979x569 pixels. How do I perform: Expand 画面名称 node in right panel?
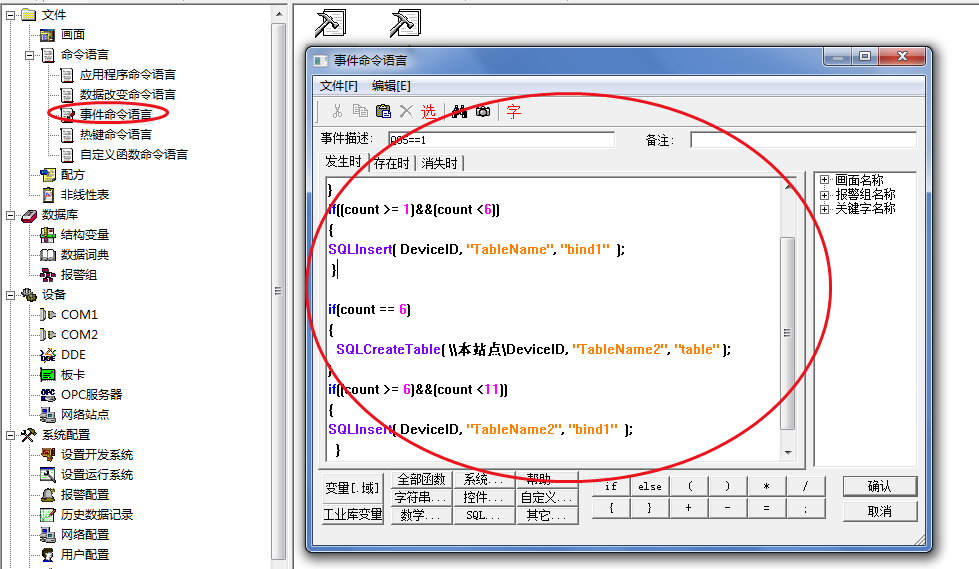pyautogui.click(x=825, y=180)
